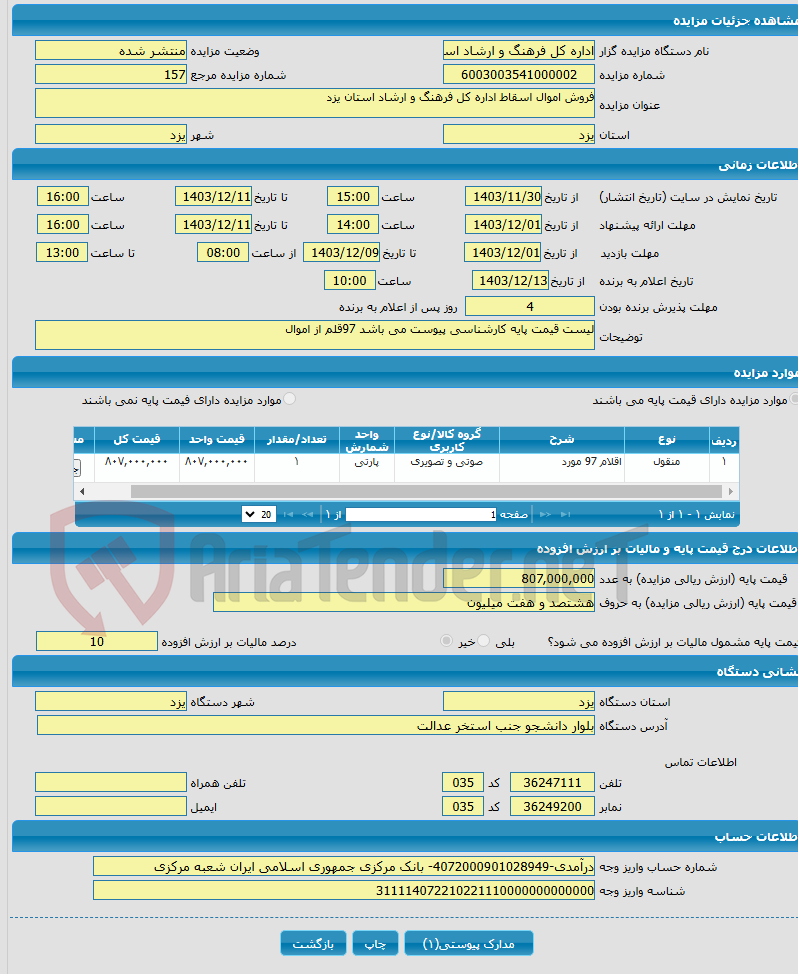Viewport: 798px width, 974px height.
Task: Click the منقول table cell
Action: tap(667, 467)
